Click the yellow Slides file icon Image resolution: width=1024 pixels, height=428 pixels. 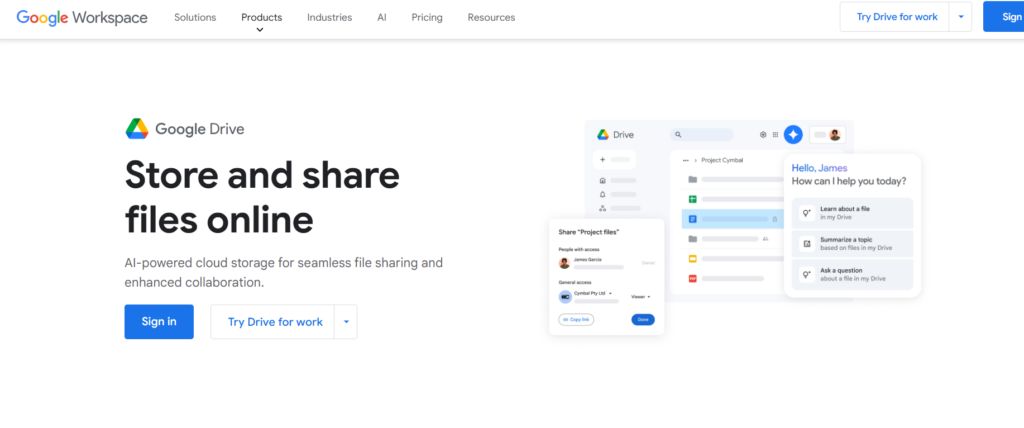click(x=693, y=259)
